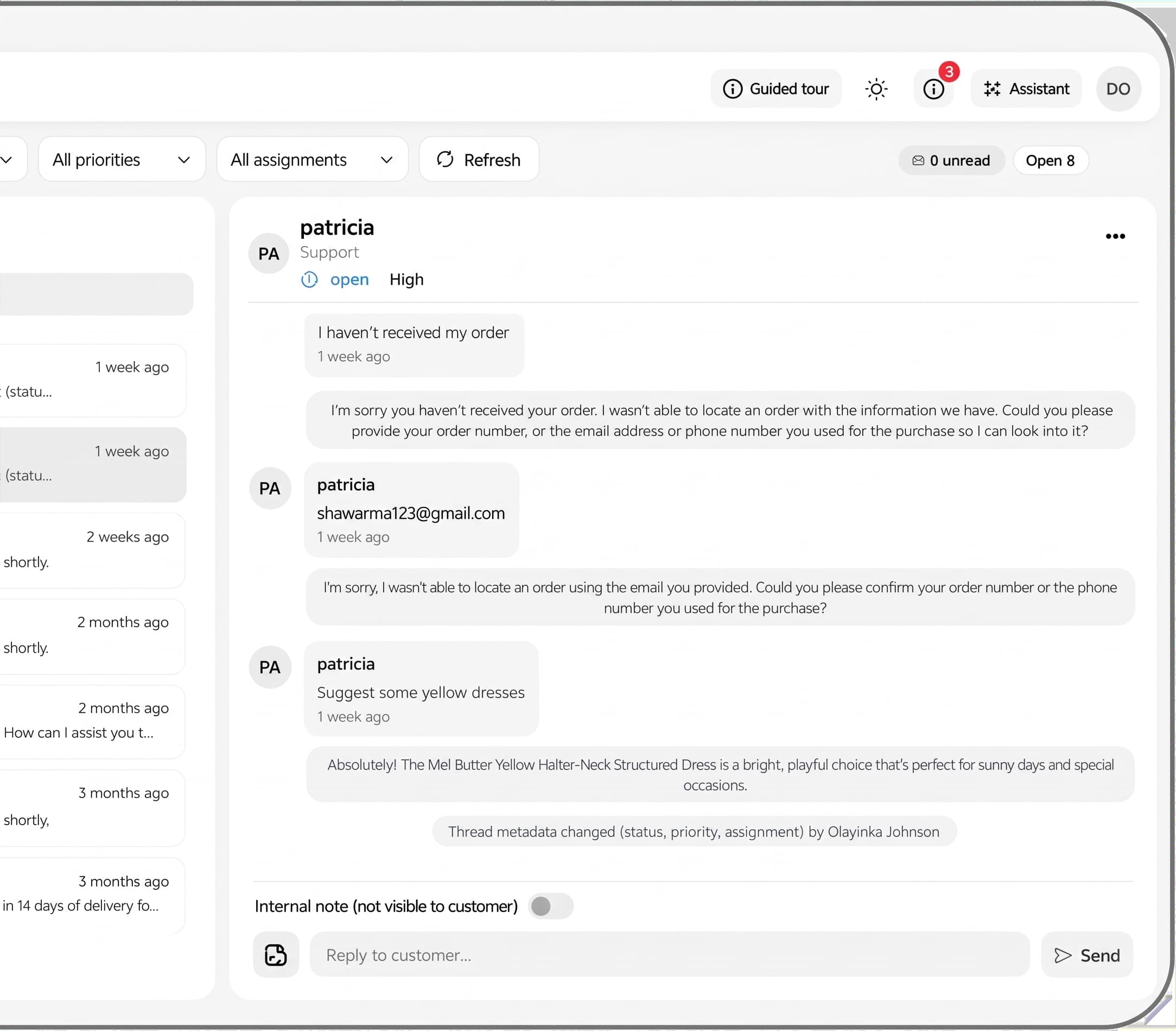The height and width of the screenshot is (1031, 1176).
Task: Click the Support channel label
Action: tap(329, 252)
